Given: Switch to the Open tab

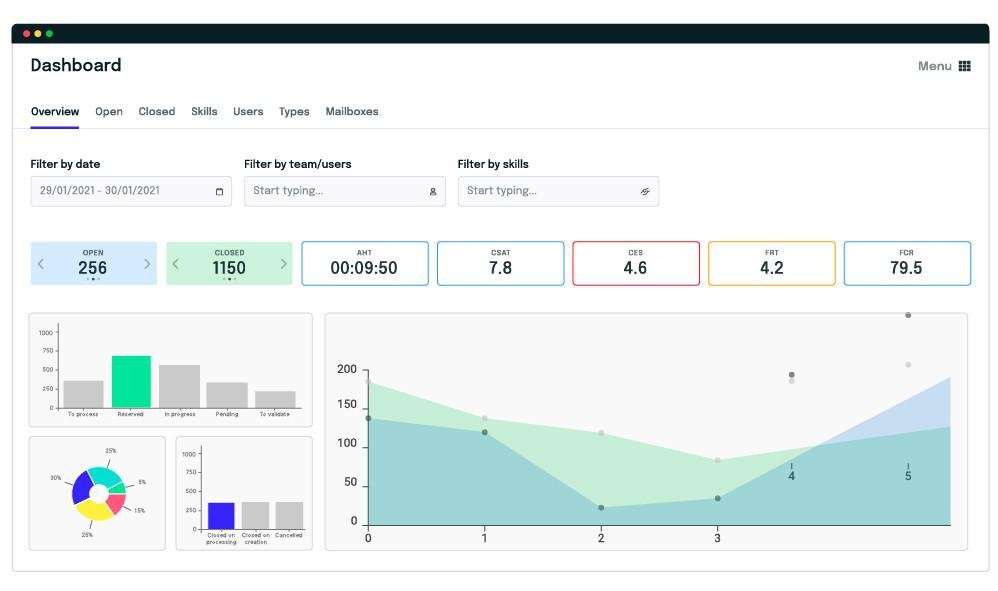Looking at the screenshot, I should 109,111.
